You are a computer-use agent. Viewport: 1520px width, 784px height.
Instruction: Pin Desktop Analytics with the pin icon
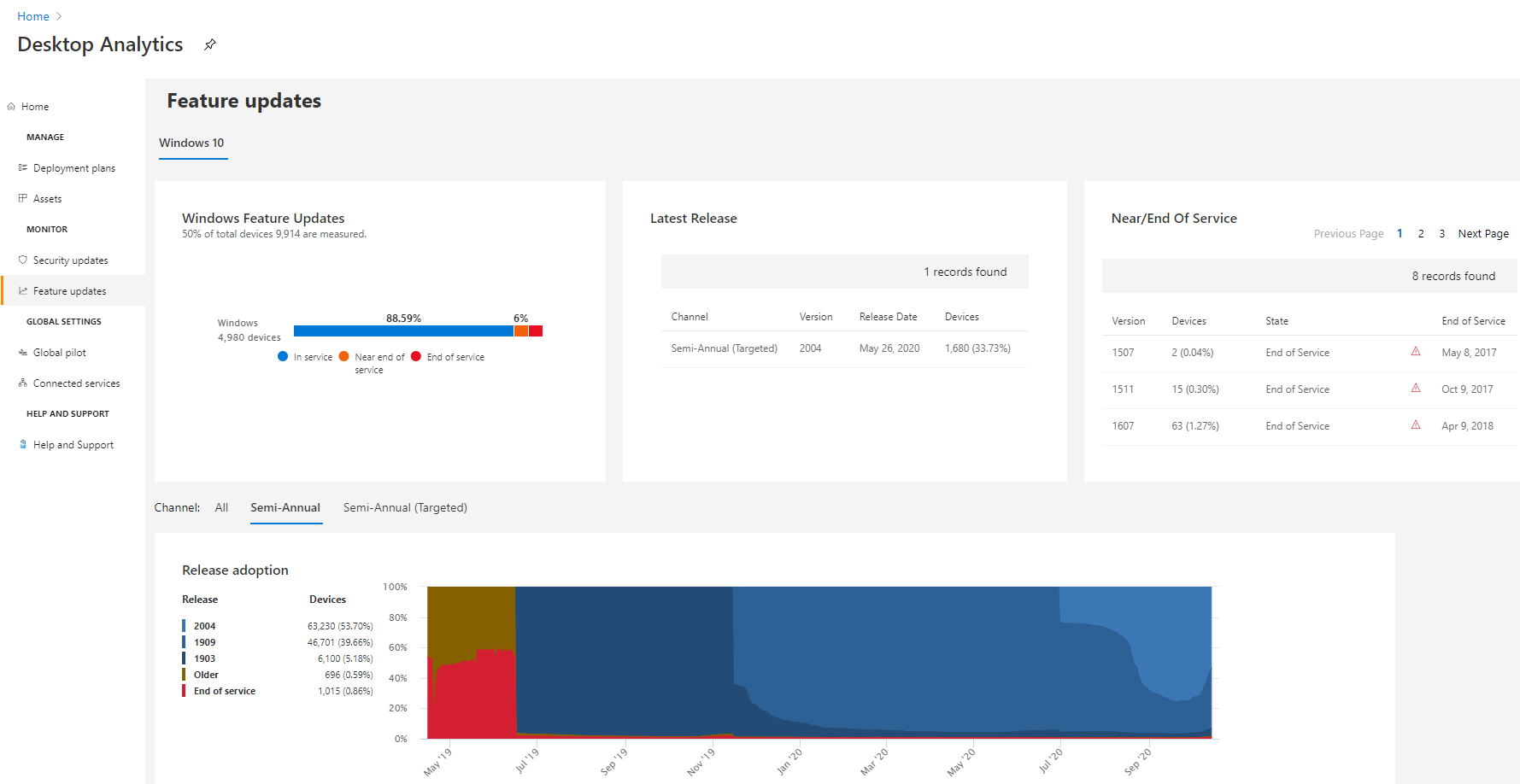[x=210, y=44]
